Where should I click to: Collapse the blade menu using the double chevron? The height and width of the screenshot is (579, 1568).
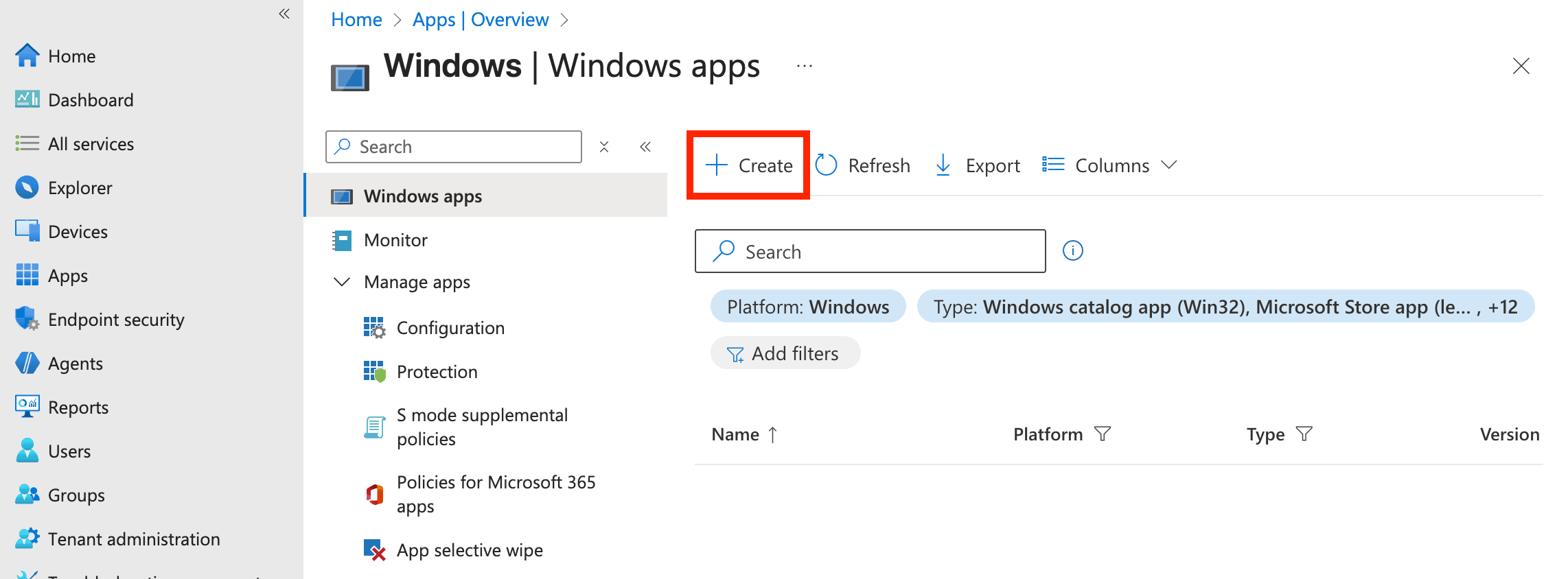[x=645, y=147]
